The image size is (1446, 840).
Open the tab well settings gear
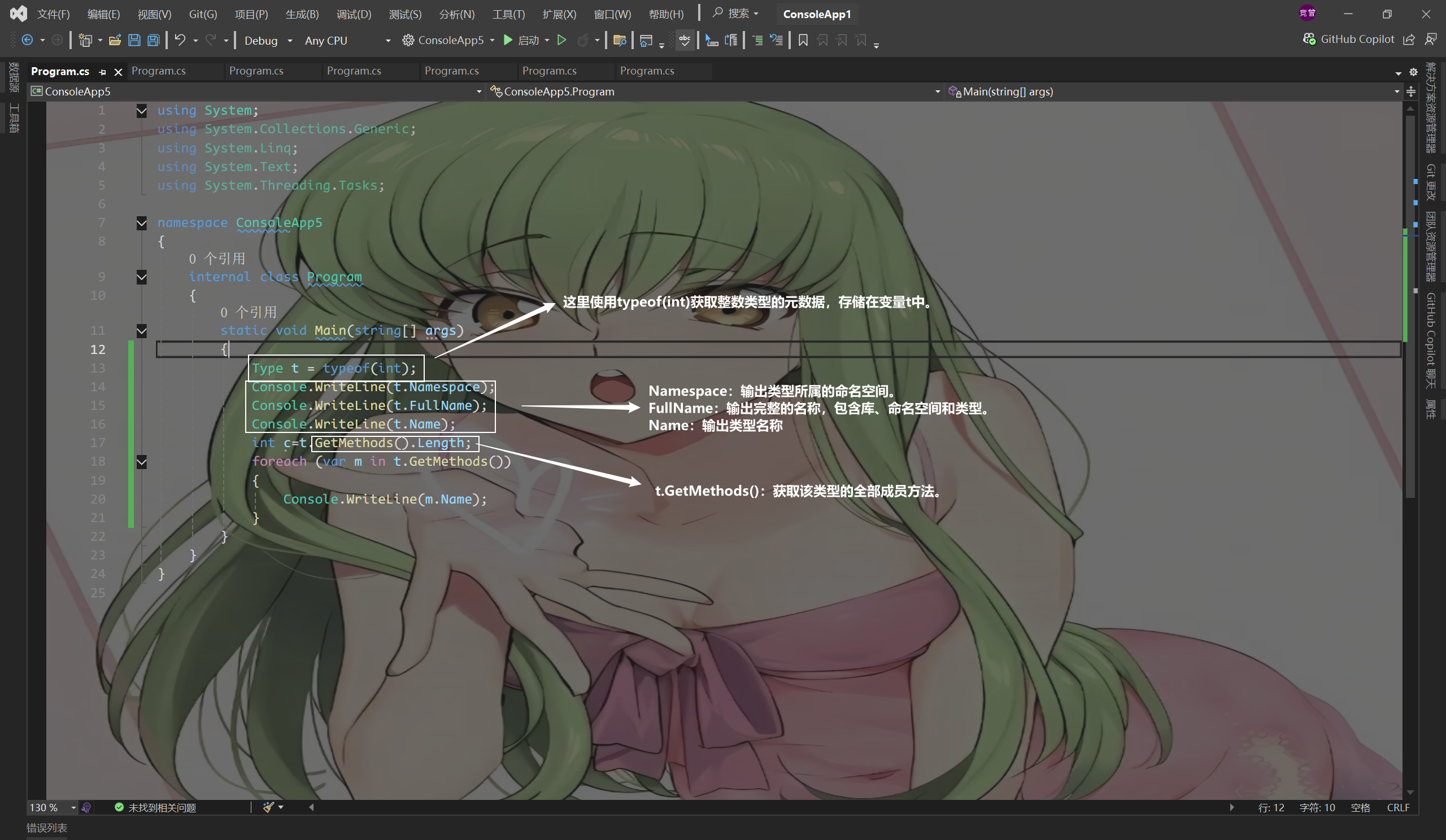(x=1413, y=72)
